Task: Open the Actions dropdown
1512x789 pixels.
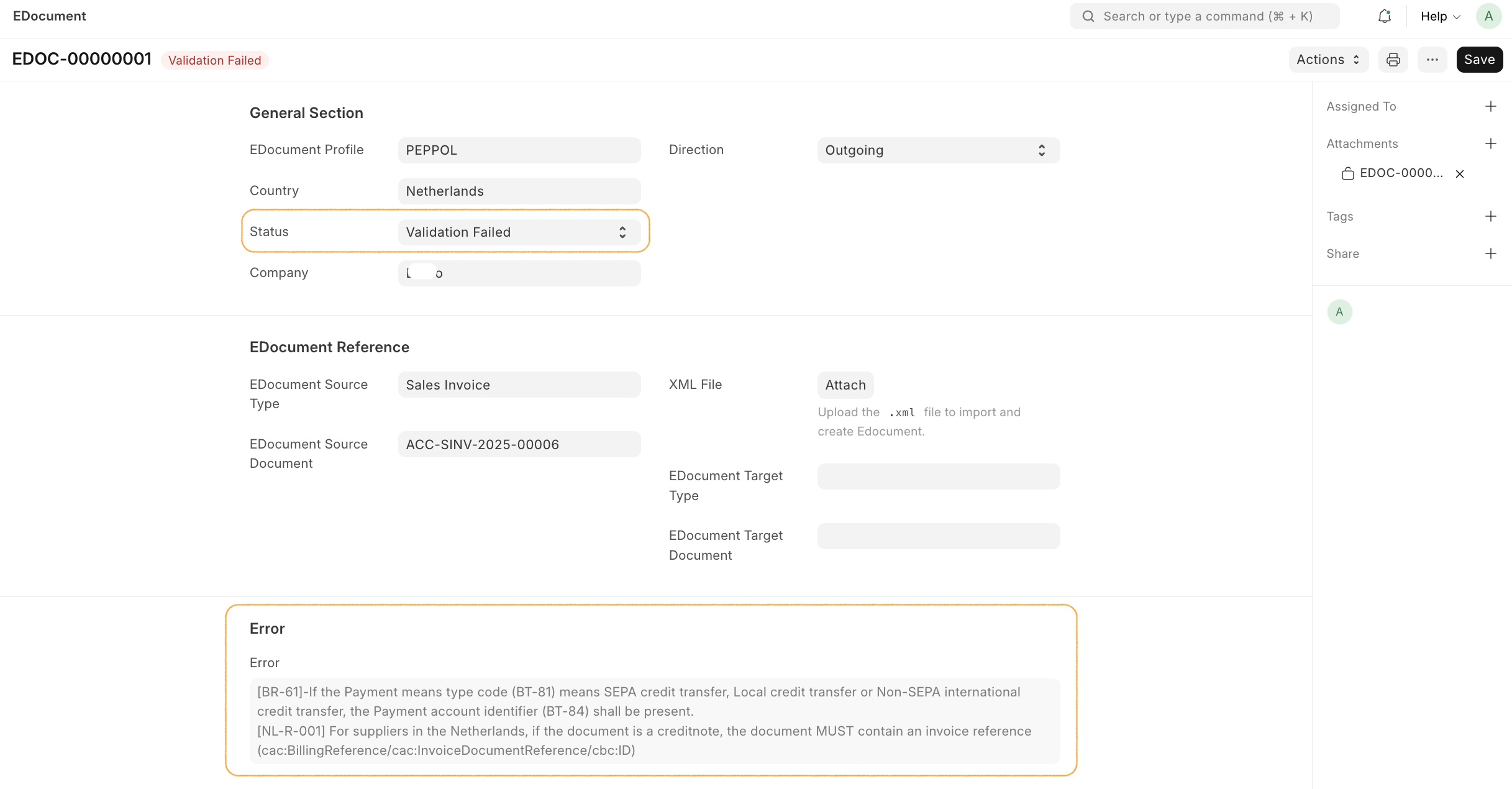Action: coord(1328,60)
